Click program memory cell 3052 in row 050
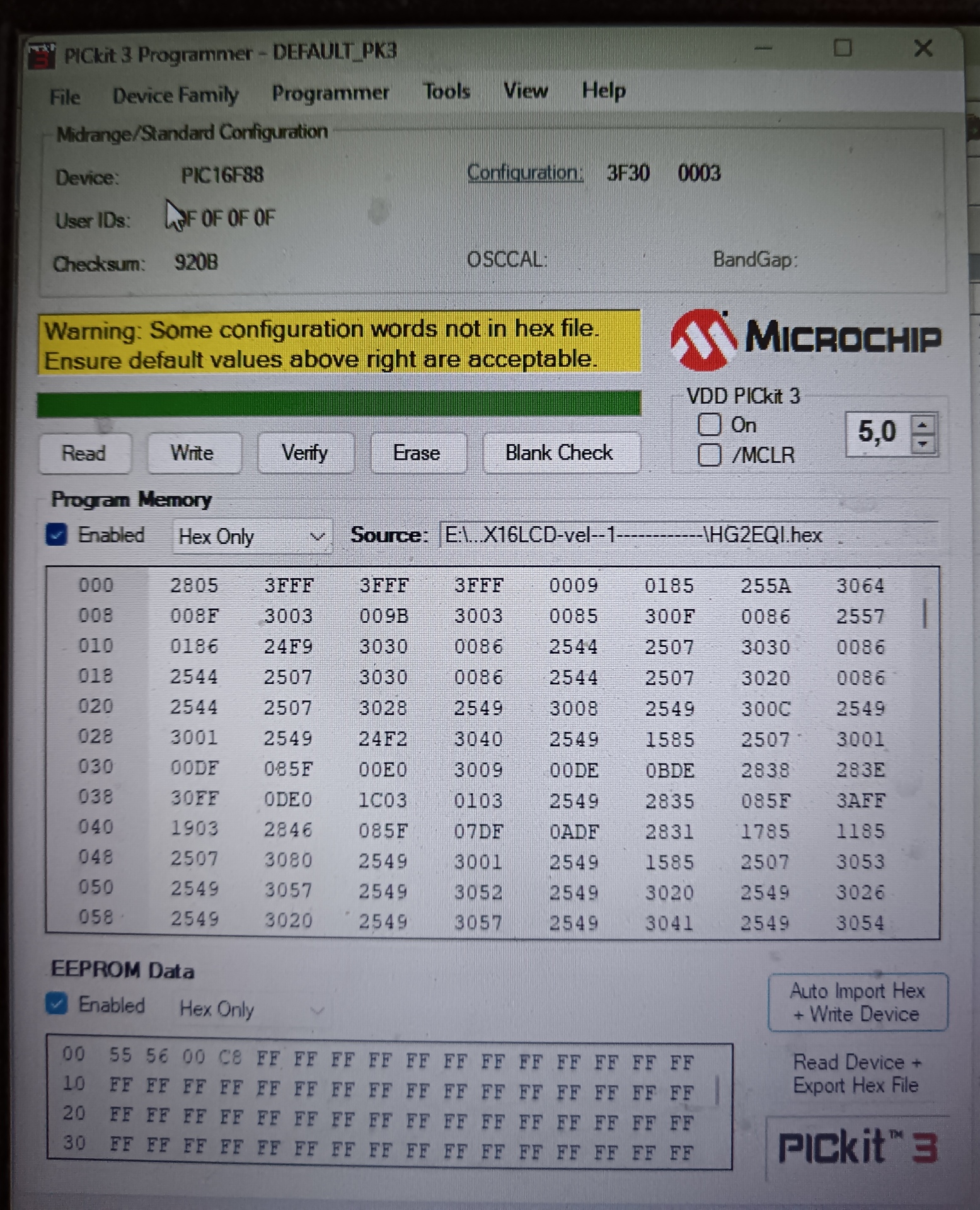This screenshot has height=1210, width=980. 478,892
